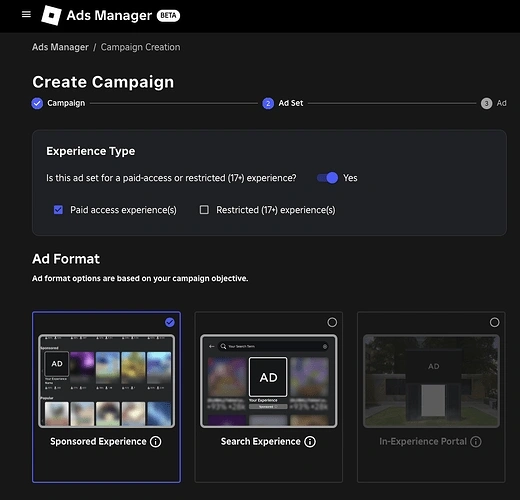The height and width of the screenshot is (500, 520).
Task: Click the BETA badge next to Ads Manager
Action: (x=168, y=16)
